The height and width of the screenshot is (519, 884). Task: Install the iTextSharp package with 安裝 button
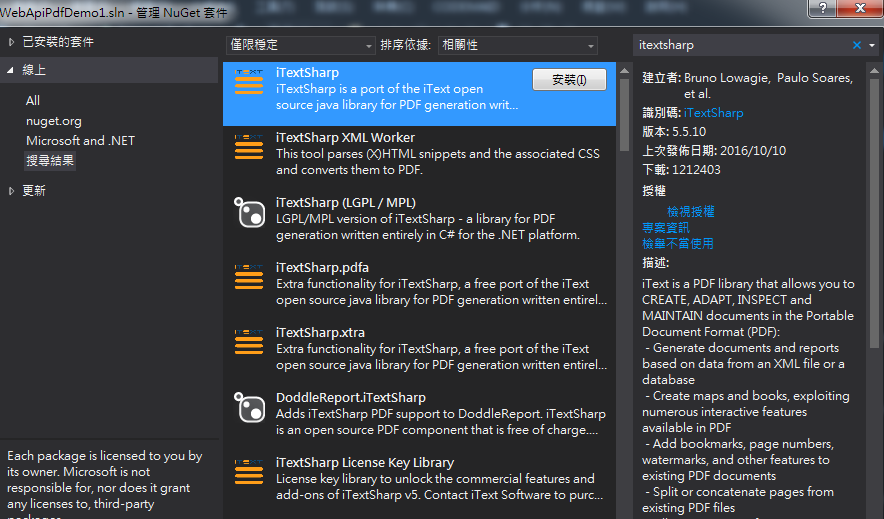pyautogui.click(x=569, y=79)
